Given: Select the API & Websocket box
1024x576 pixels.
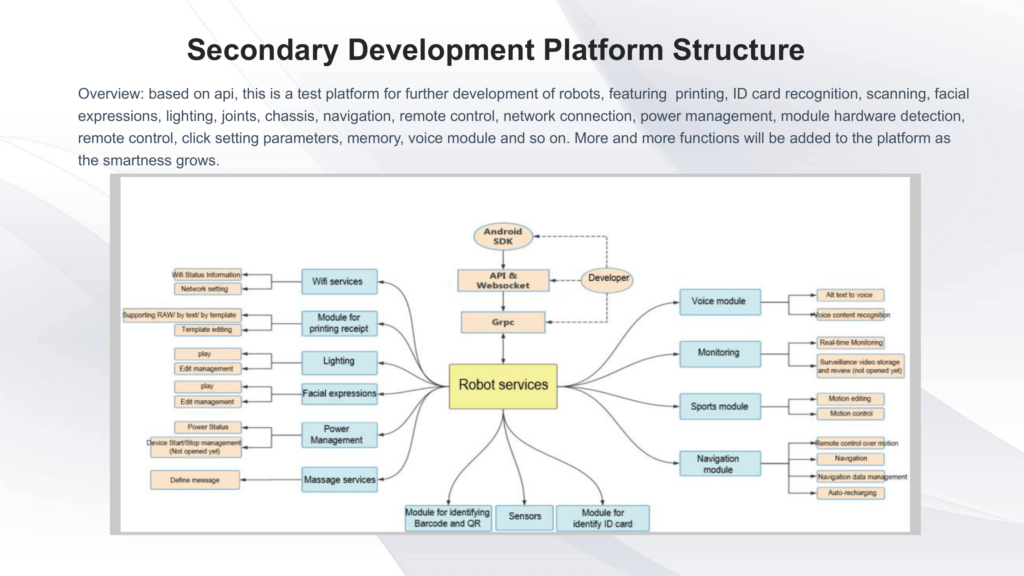Looking at the screenshot, I should tap(503, 280).
